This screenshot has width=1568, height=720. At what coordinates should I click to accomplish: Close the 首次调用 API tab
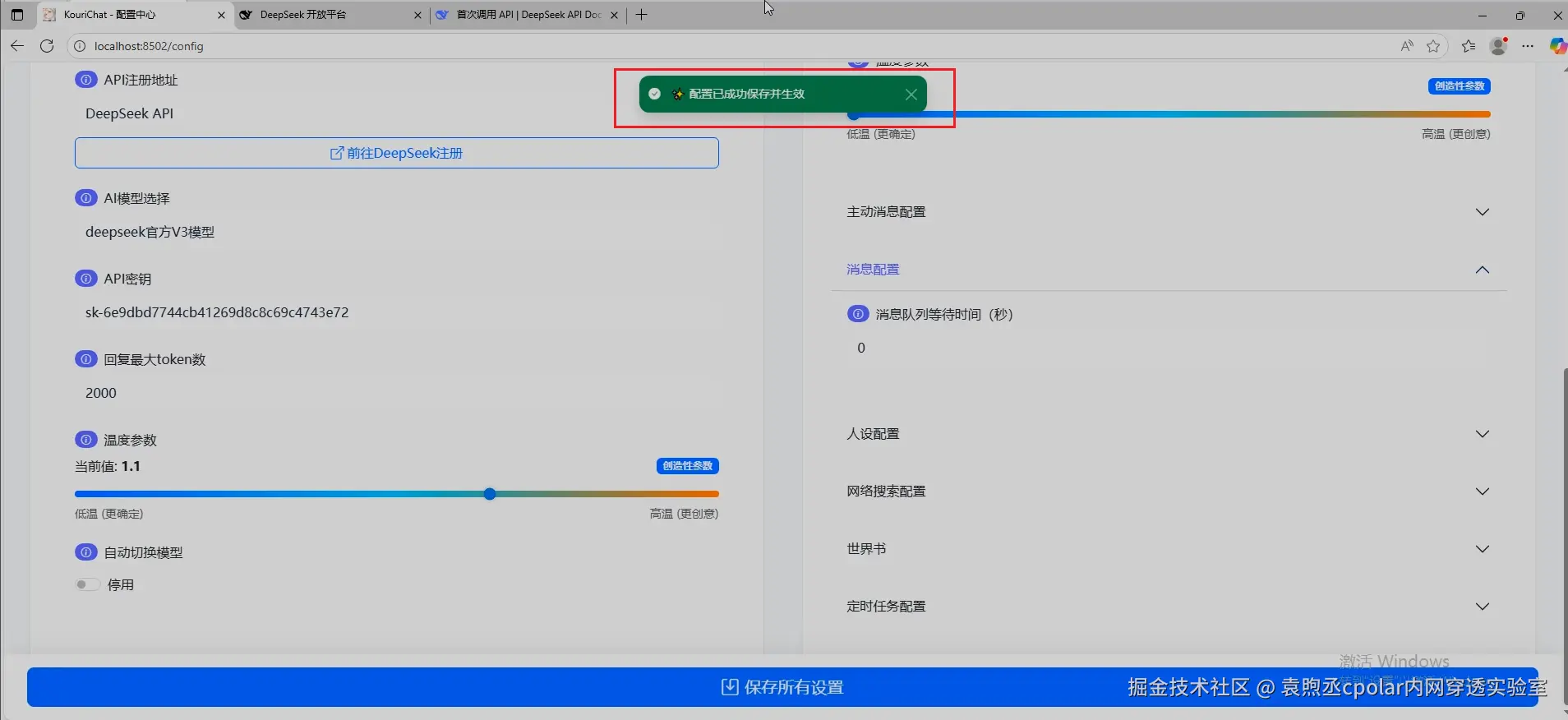tap(614, 15)
